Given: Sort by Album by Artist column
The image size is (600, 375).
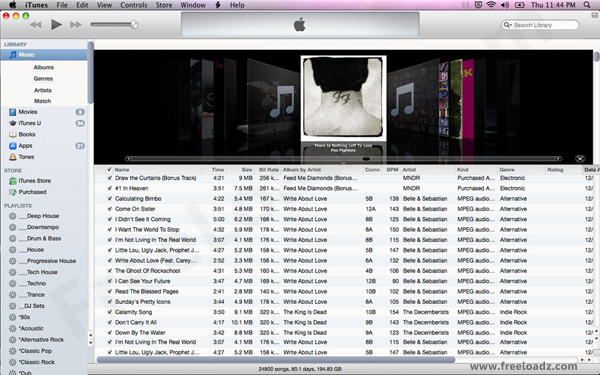Looking at the screenshot, I should [321, 170].
